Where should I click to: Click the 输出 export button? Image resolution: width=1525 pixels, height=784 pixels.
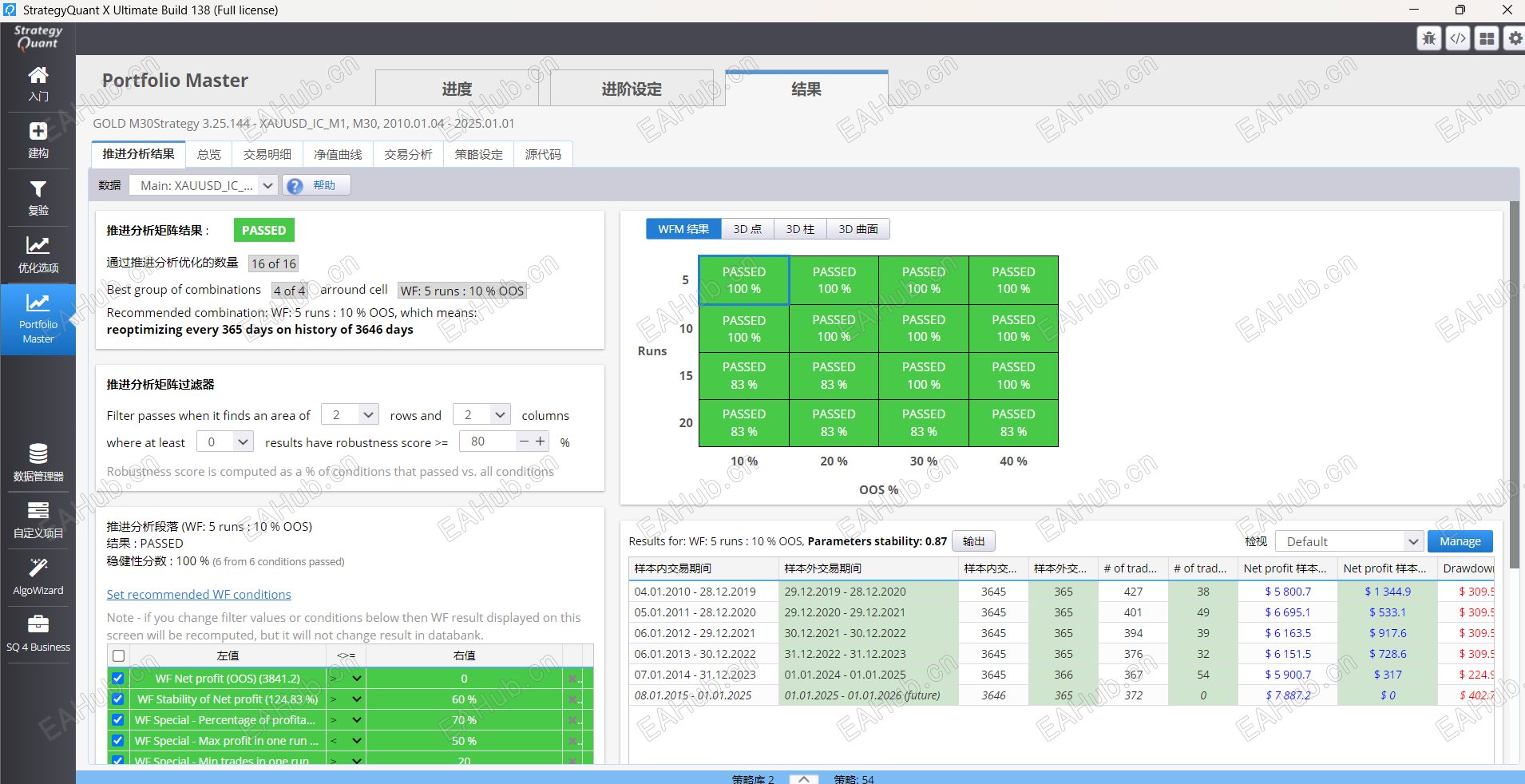tap(973, 541)
